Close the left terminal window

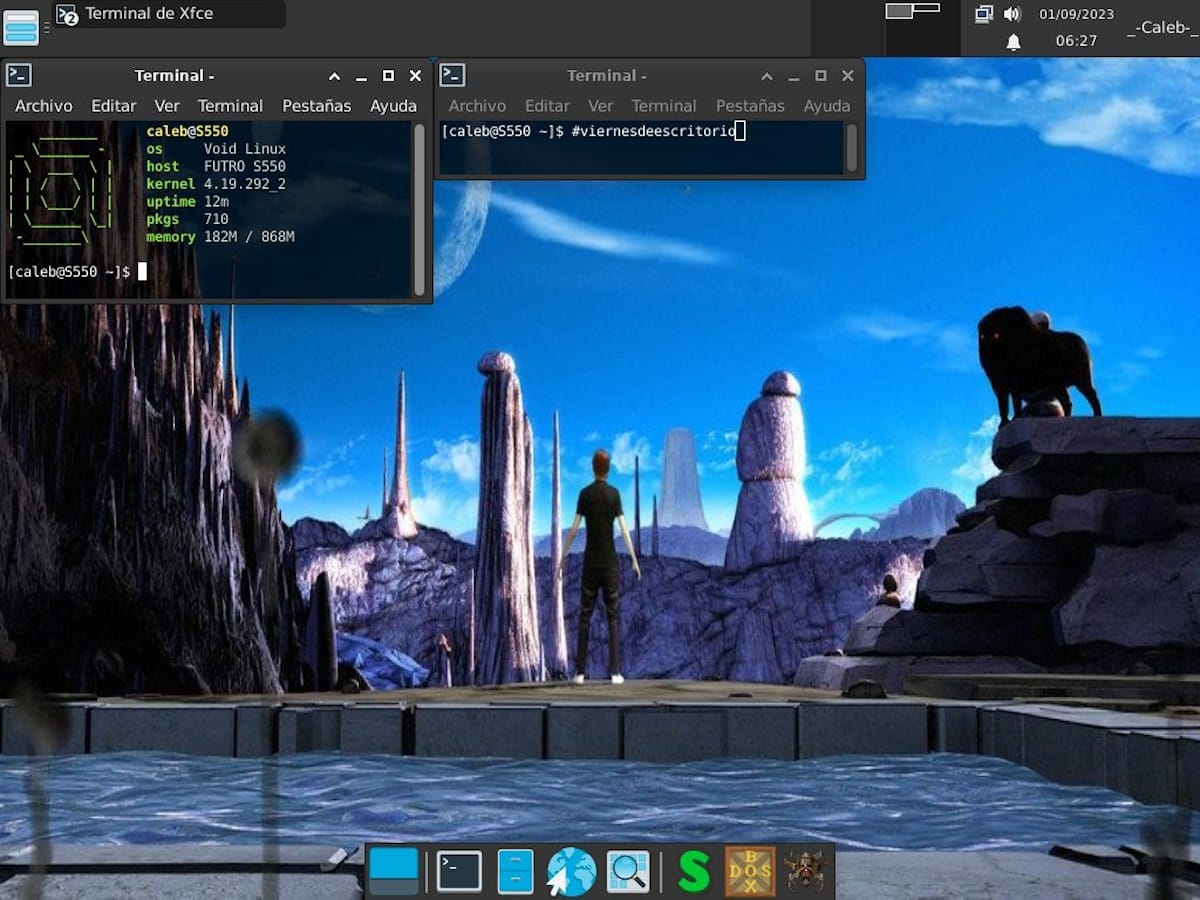pos(415,76)
